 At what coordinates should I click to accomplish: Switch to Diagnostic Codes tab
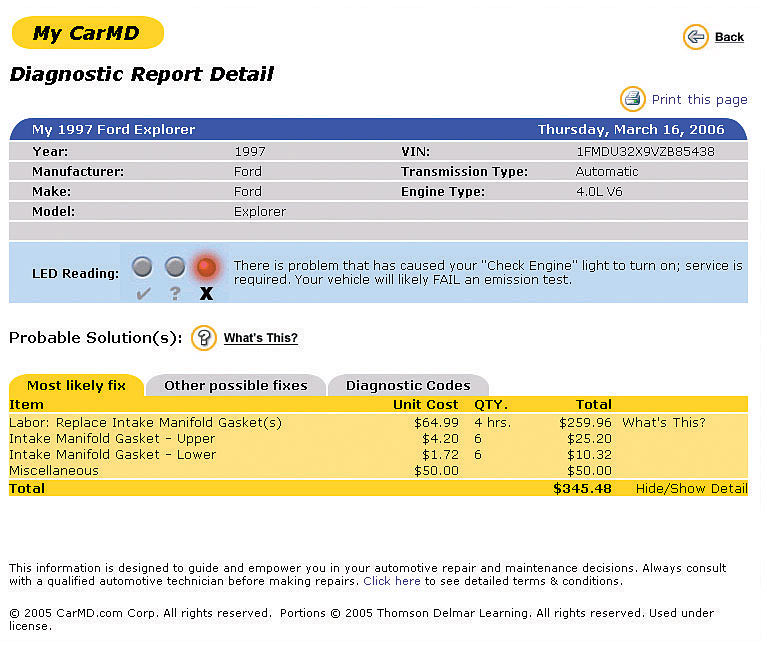tap(408, 385)
